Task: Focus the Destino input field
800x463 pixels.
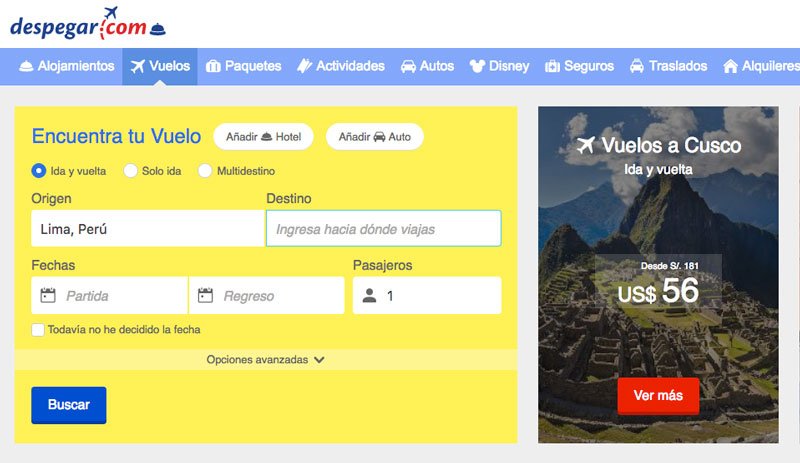Action: pyautogui.click(x=384, y=229)
